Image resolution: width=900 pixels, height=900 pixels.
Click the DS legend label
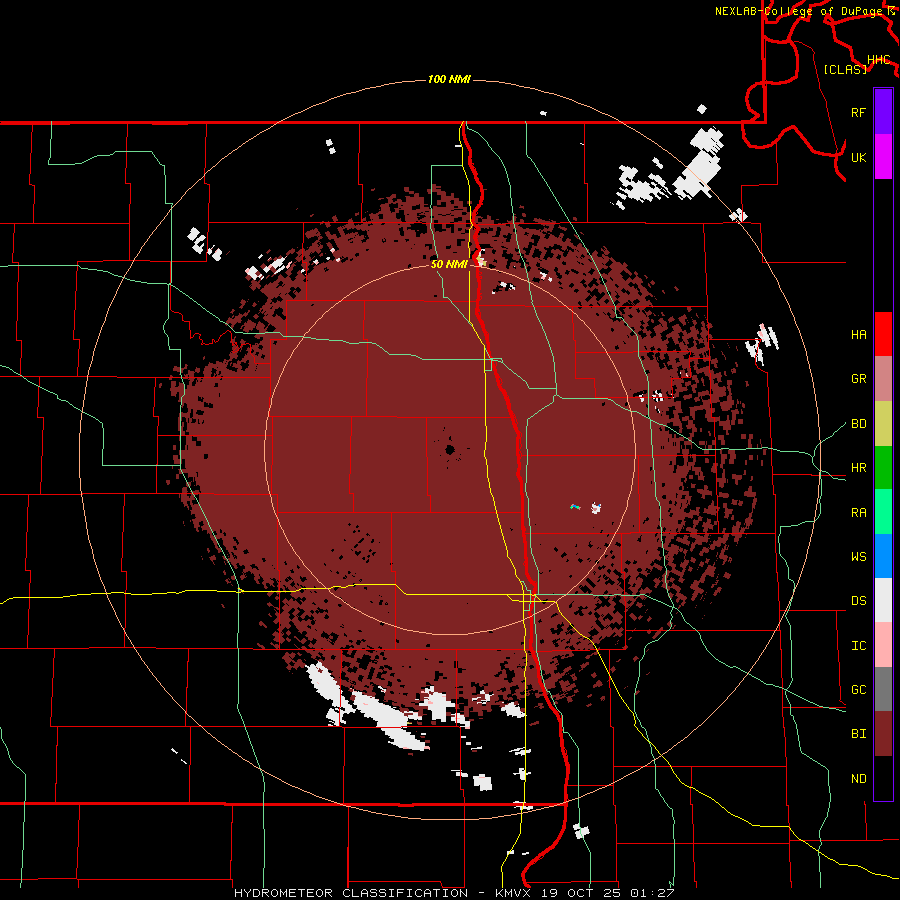coord(858,601)
